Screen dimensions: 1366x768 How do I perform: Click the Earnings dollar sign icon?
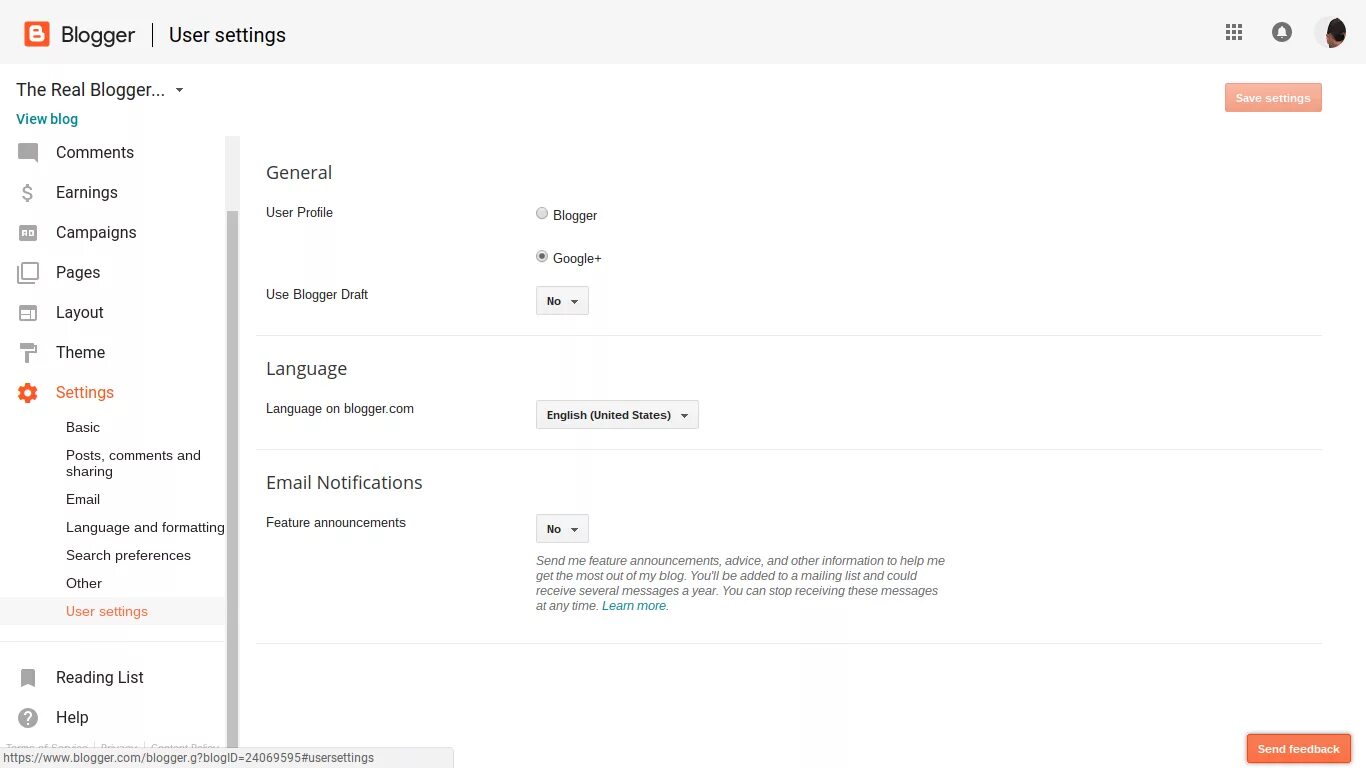coord(28,193)
